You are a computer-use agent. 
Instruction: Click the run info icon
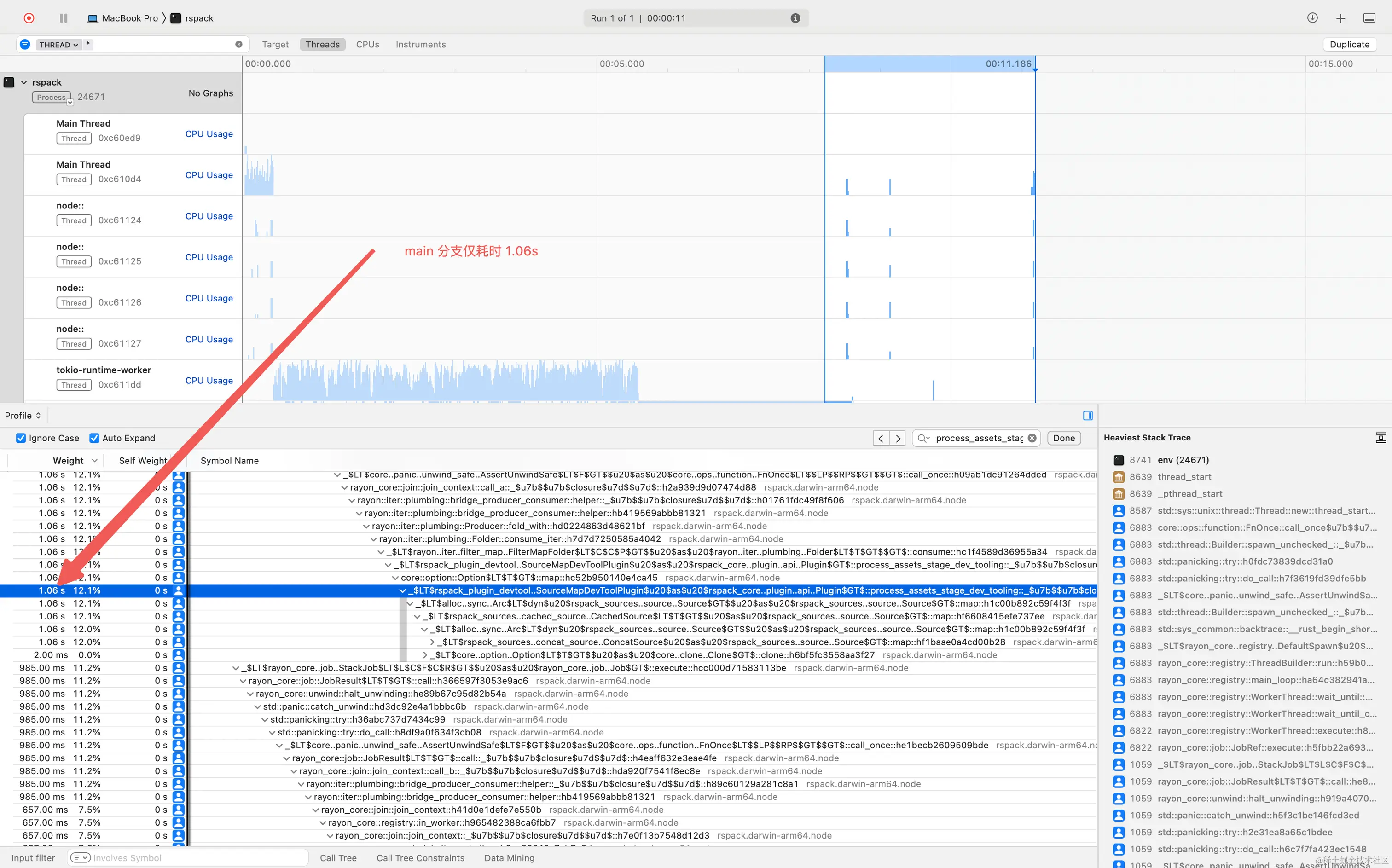click(795, 18)
